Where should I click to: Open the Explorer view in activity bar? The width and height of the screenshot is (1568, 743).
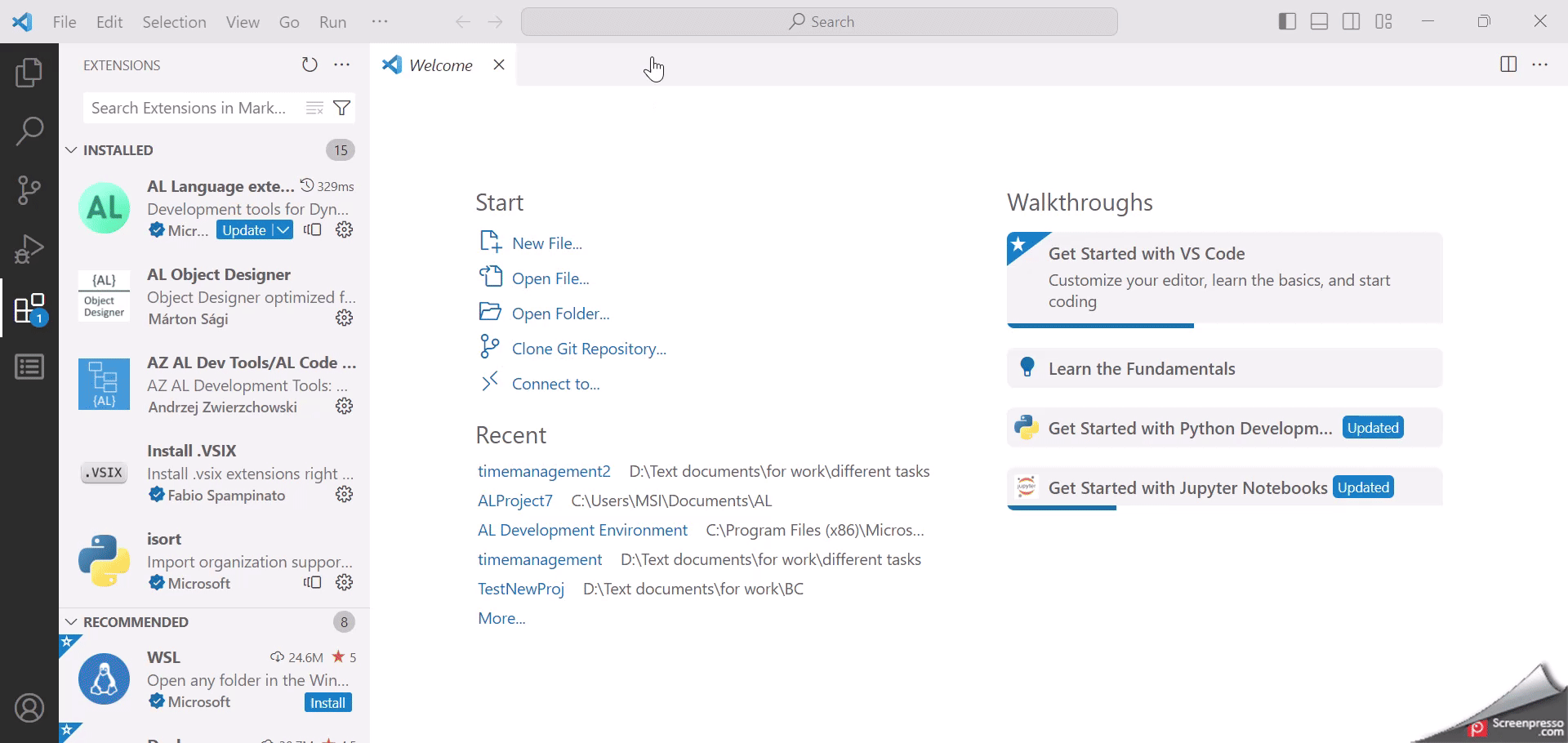click(x=29, y=73)
